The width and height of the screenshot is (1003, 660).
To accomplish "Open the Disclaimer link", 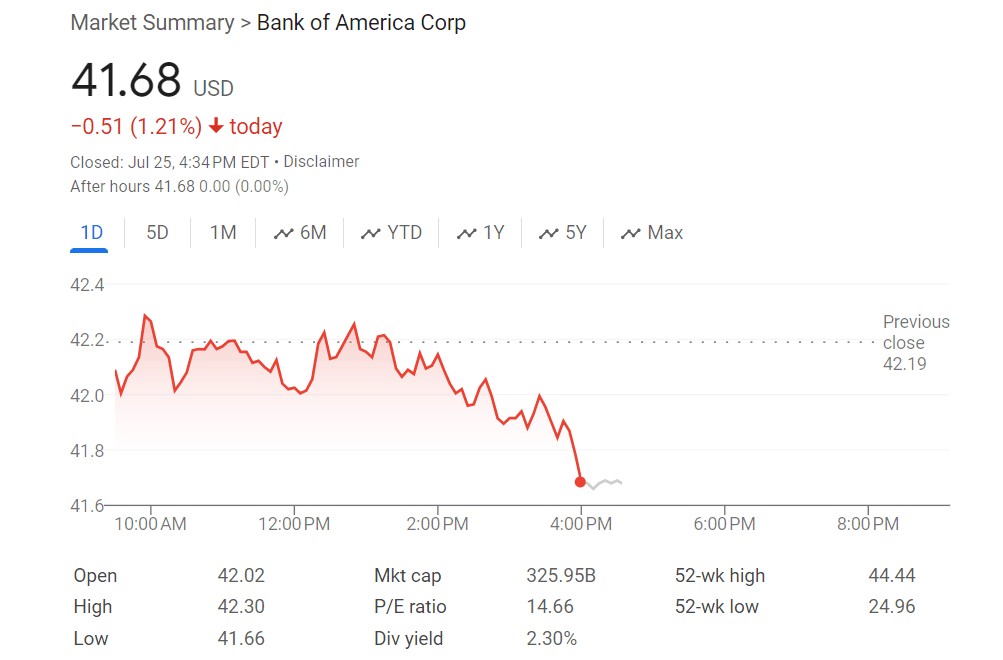I will coord(321,162).
